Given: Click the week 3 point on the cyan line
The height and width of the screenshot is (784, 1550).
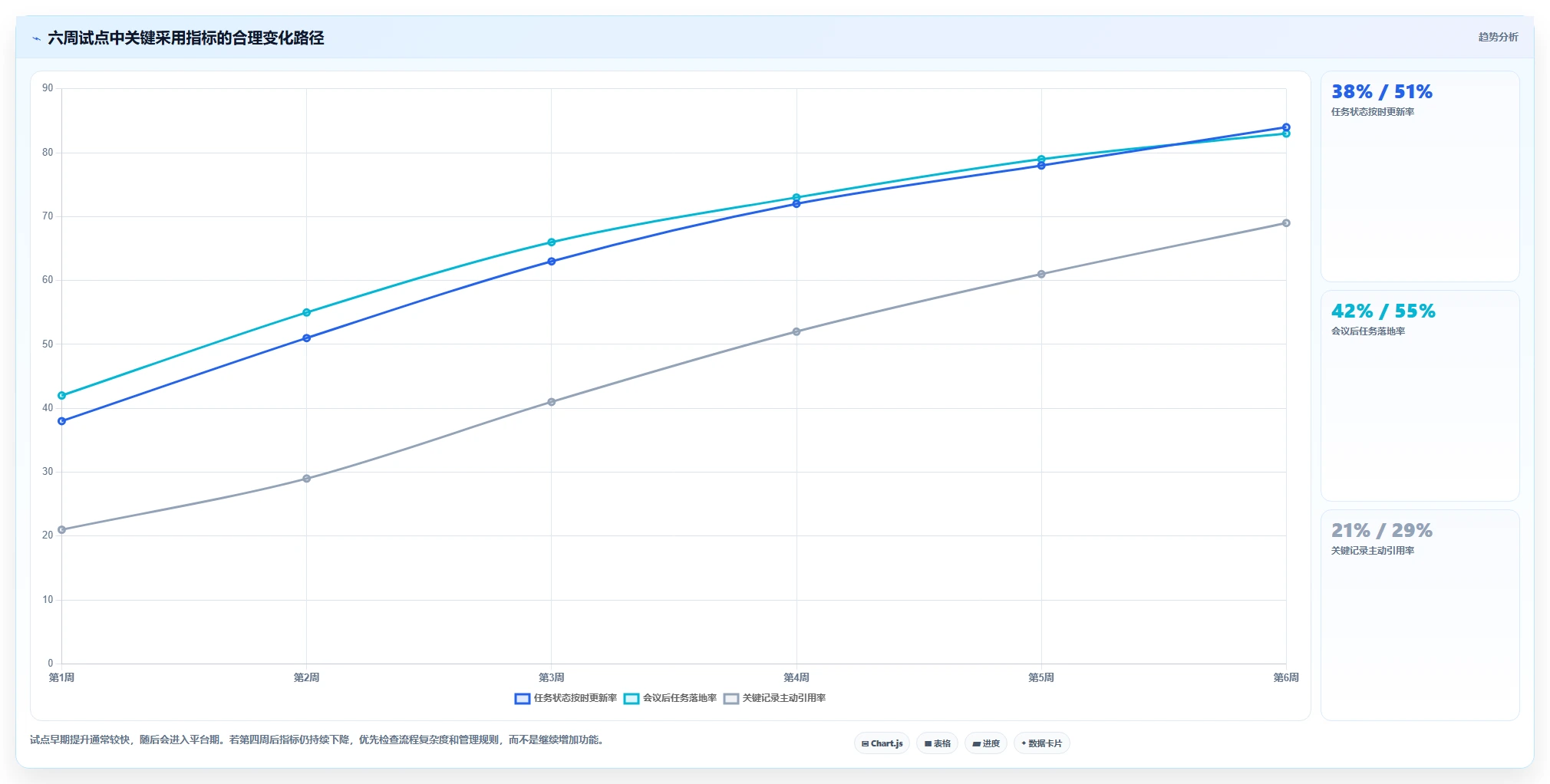Looking at the screenshot, I should tap(551, 242).
